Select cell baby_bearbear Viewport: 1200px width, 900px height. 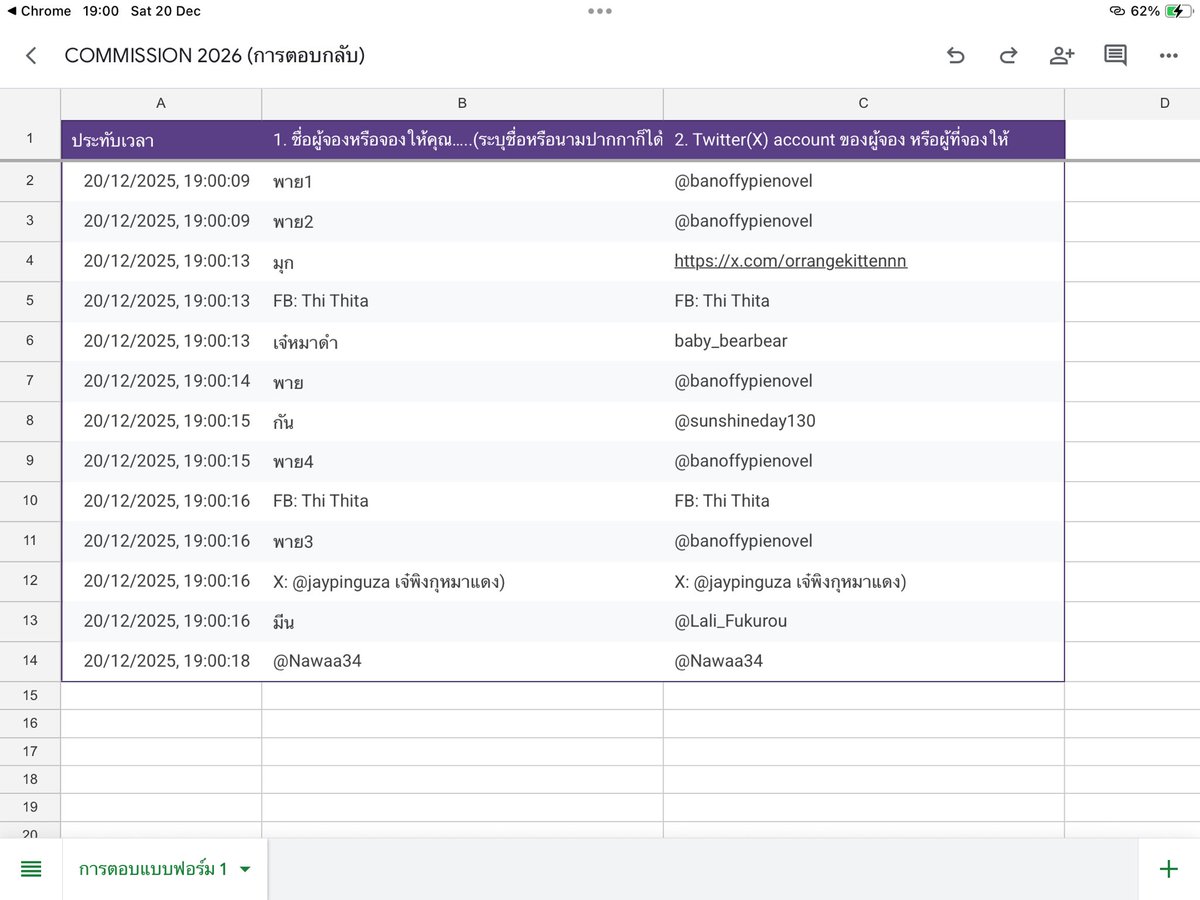click(x=863, y=341)
